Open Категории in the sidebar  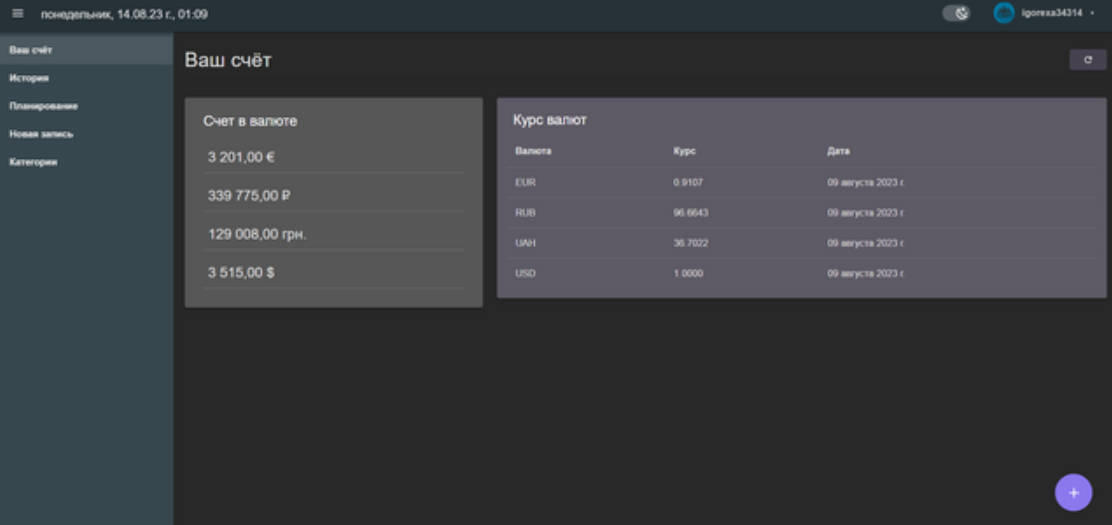(87, 162)
